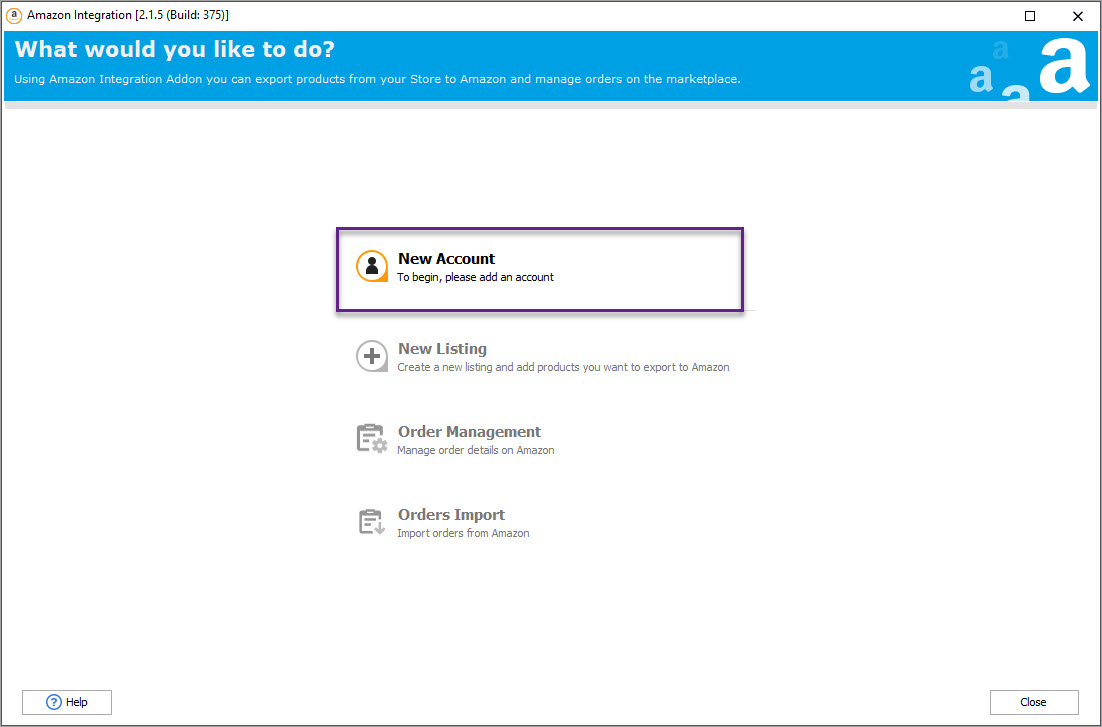Maximize the Amazon Integration window

(x=1030, y=16)
